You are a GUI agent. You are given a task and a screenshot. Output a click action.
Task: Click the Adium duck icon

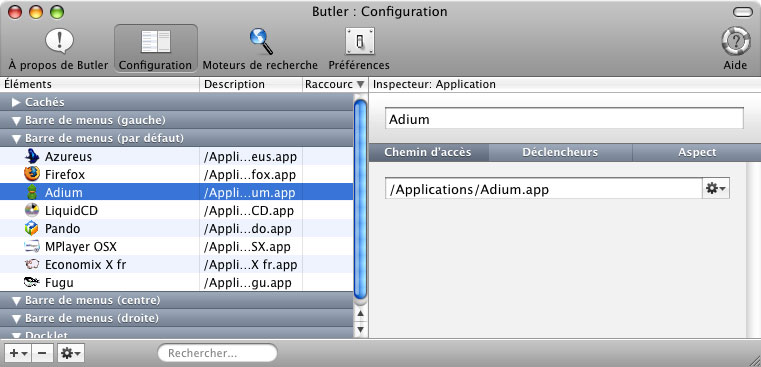point(32,192)
